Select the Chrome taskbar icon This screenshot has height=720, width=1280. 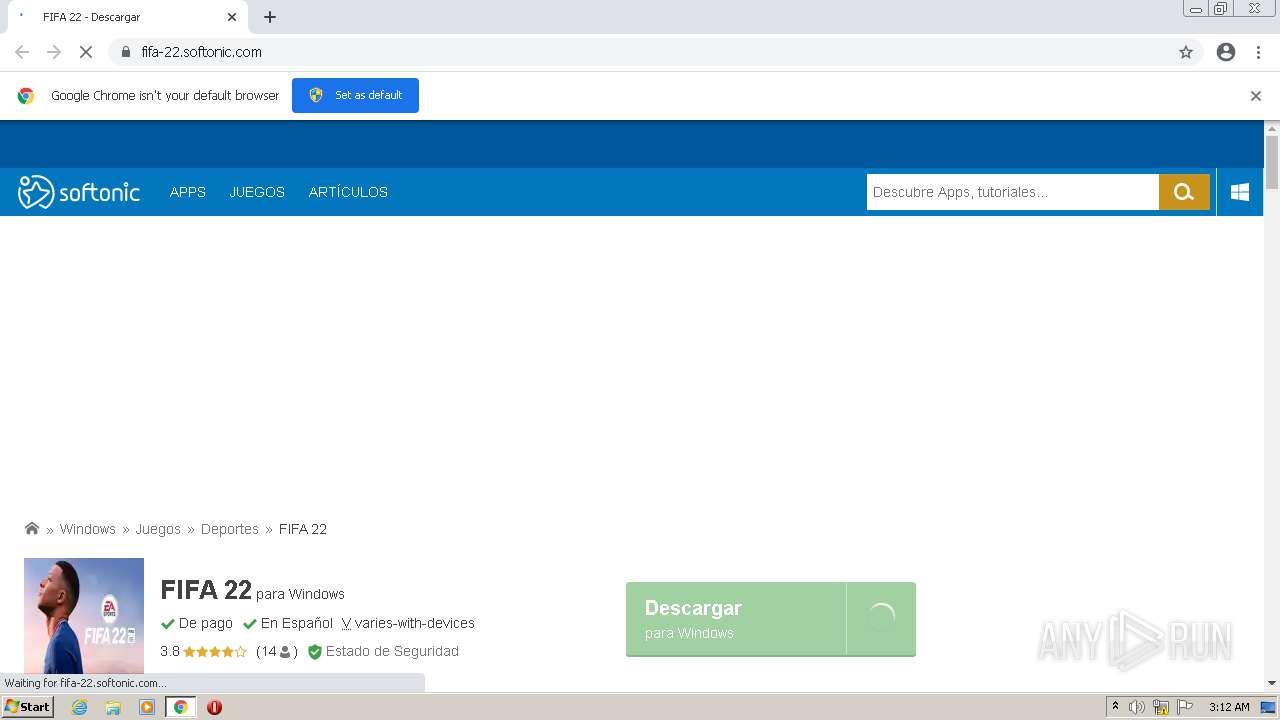click(180, 707)
